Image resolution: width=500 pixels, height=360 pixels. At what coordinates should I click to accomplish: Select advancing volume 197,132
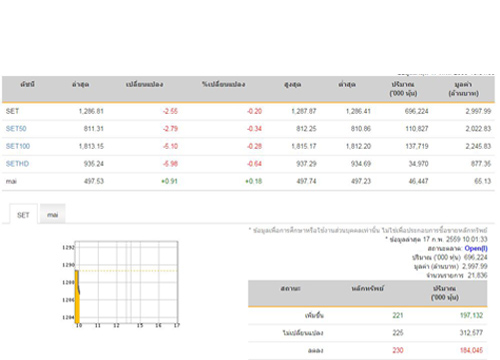(471, 315)
